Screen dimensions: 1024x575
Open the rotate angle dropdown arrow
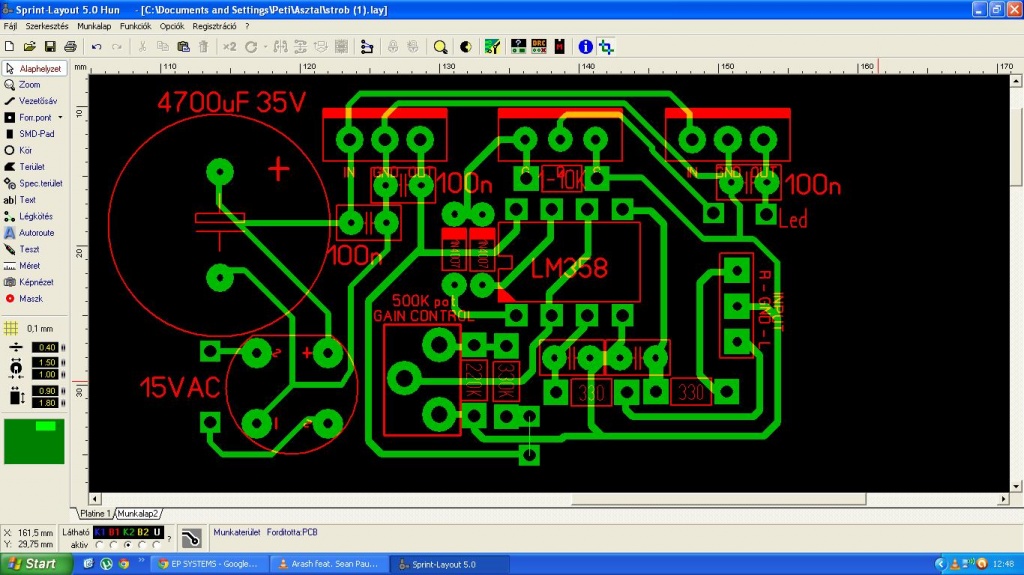point(265,47)
